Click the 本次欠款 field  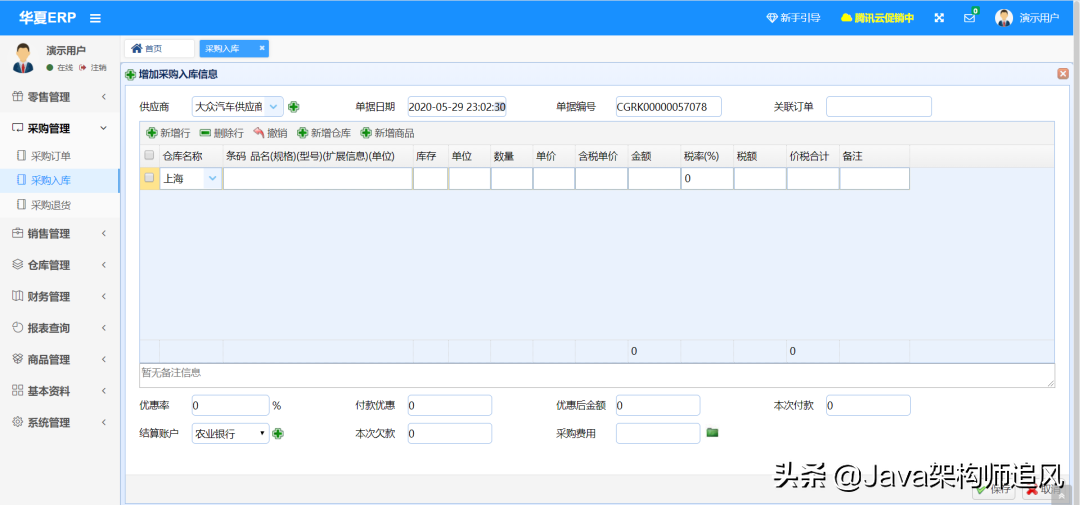[450, 433]
